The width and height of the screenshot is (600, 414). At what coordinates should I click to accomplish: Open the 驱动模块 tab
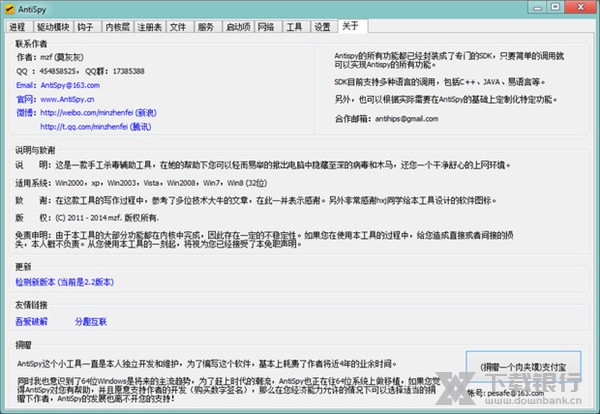(53, 27)
